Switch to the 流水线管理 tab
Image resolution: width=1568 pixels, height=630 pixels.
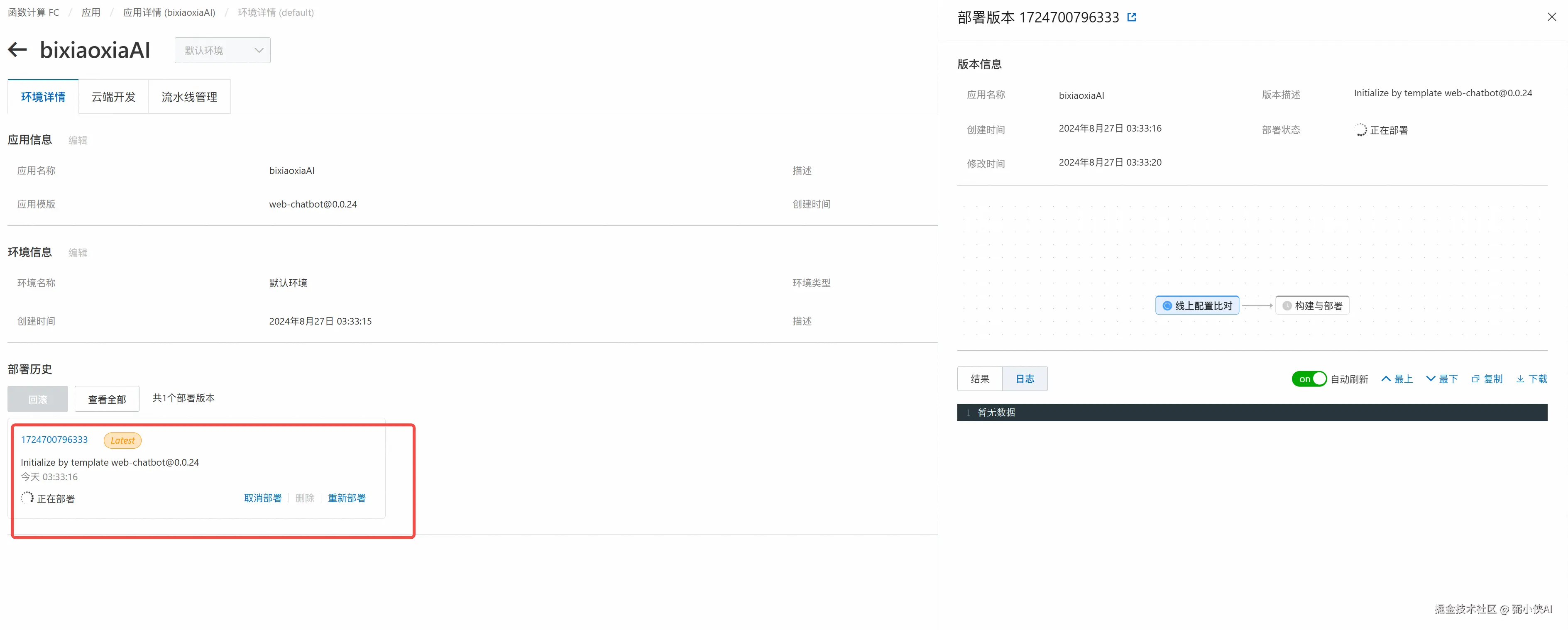click(x=189, y=97)
